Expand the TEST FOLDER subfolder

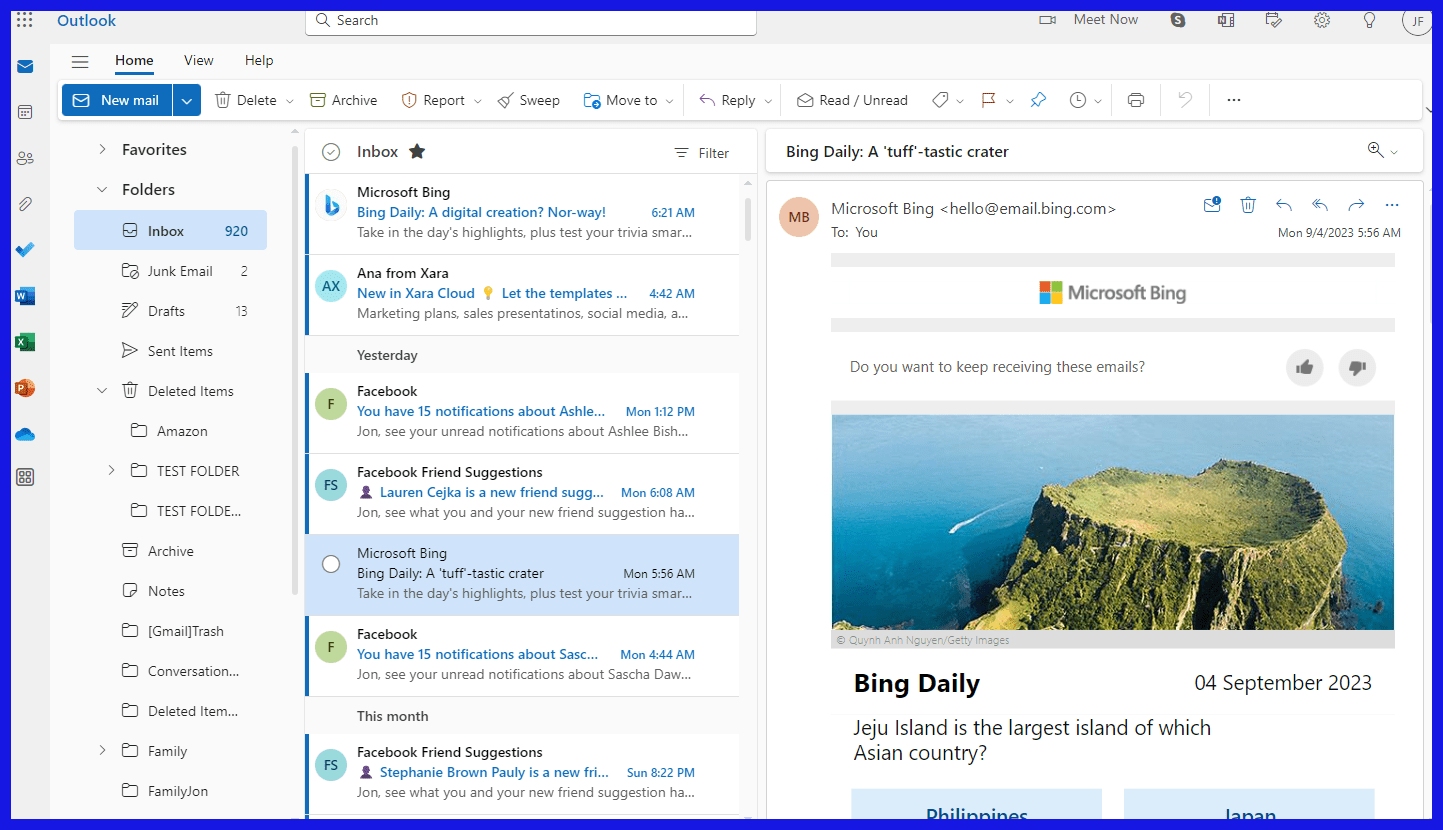tap(112, 470)
